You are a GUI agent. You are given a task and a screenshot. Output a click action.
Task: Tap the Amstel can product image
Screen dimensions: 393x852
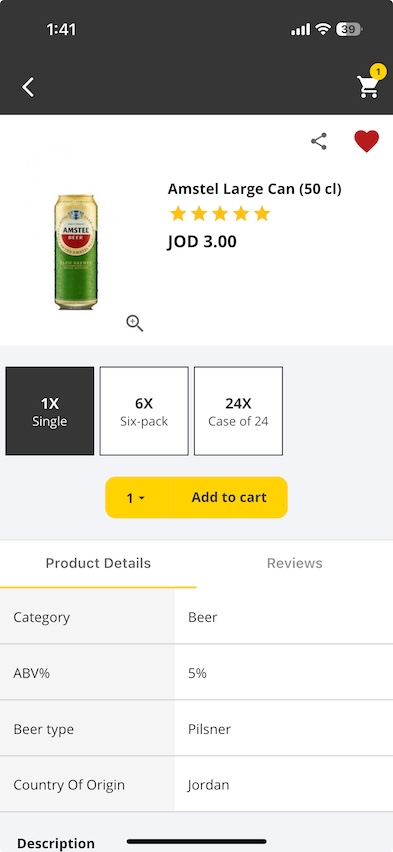(x=76, y=252)
